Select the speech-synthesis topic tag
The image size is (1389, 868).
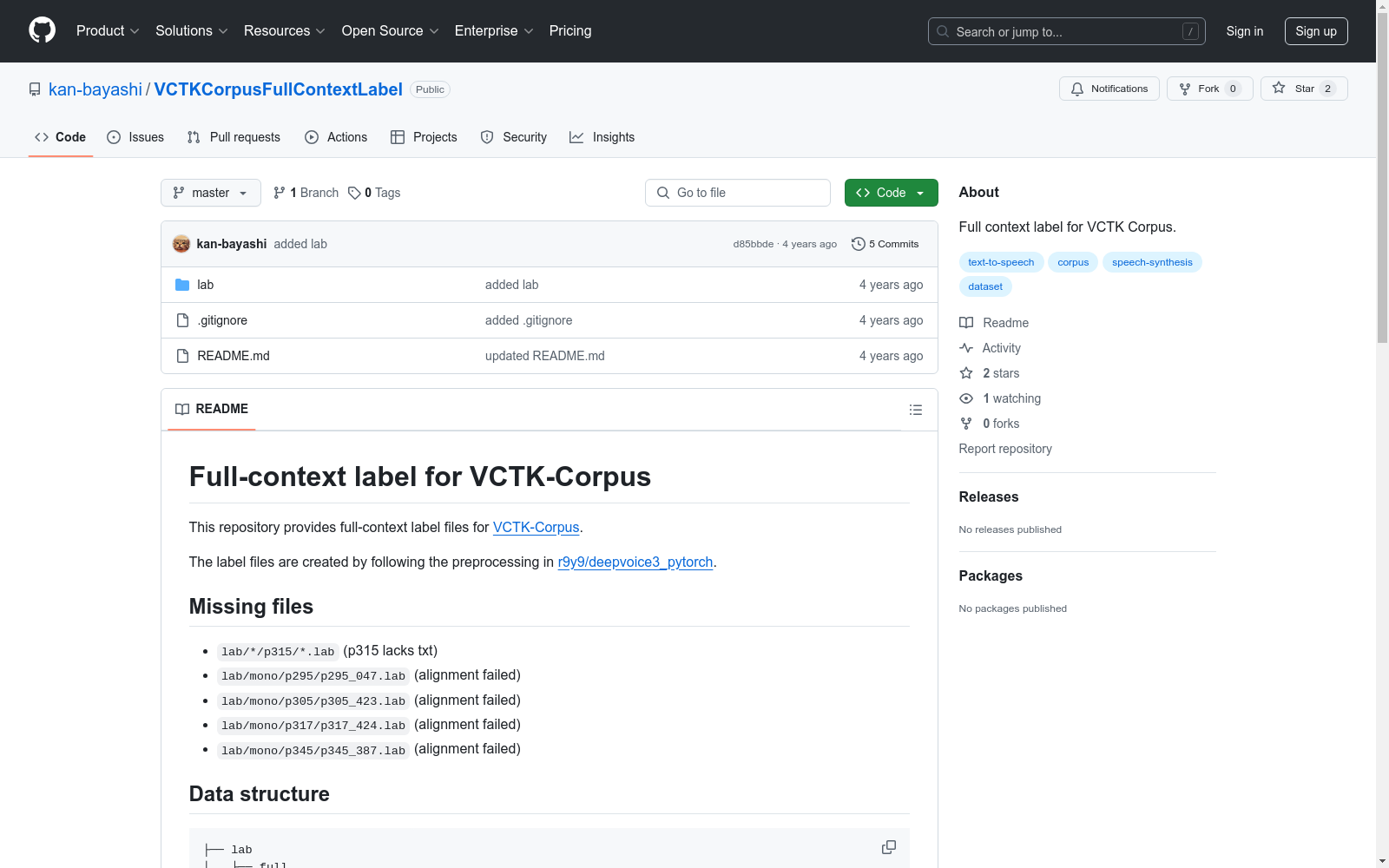tap(1152, 262)
